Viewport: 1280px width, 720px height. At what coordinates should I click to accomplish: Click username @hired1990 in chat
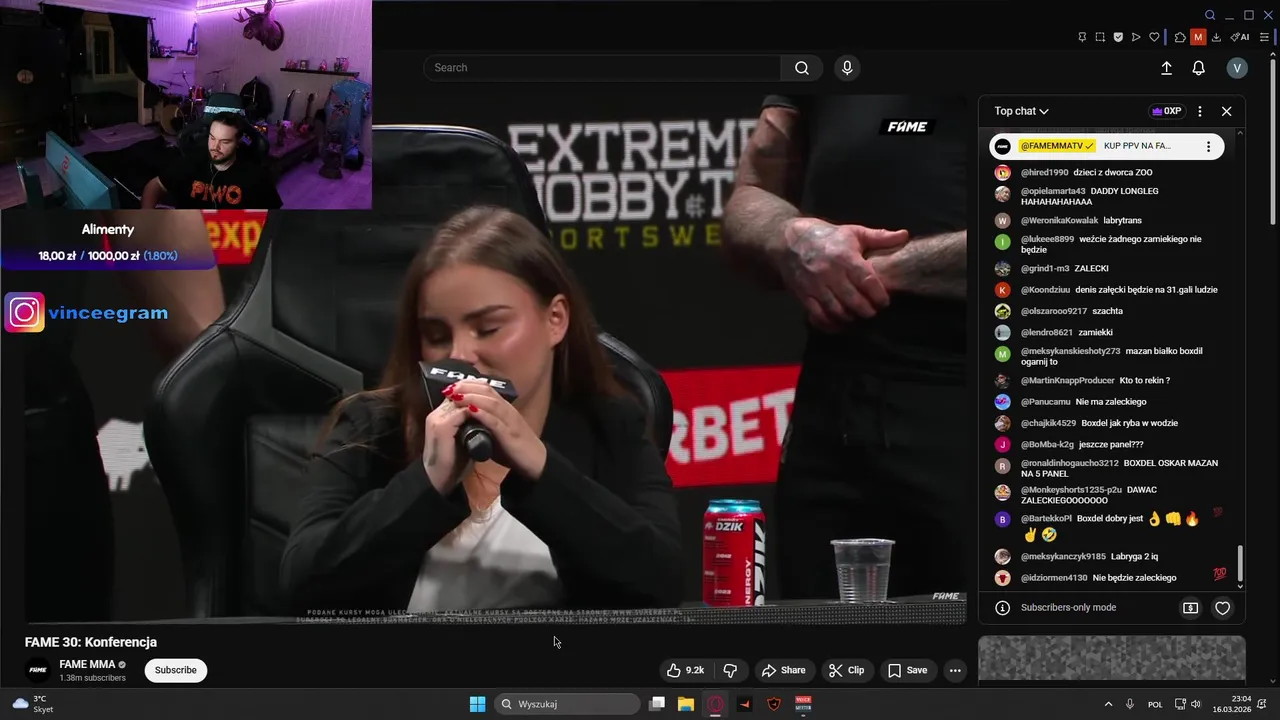coord(1044,173)
